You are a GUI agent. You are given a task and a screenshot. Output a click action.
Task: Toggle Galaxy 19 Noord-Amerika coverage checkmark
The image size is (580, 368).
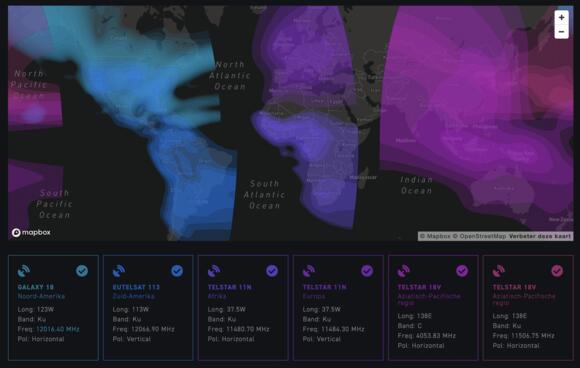82,271
